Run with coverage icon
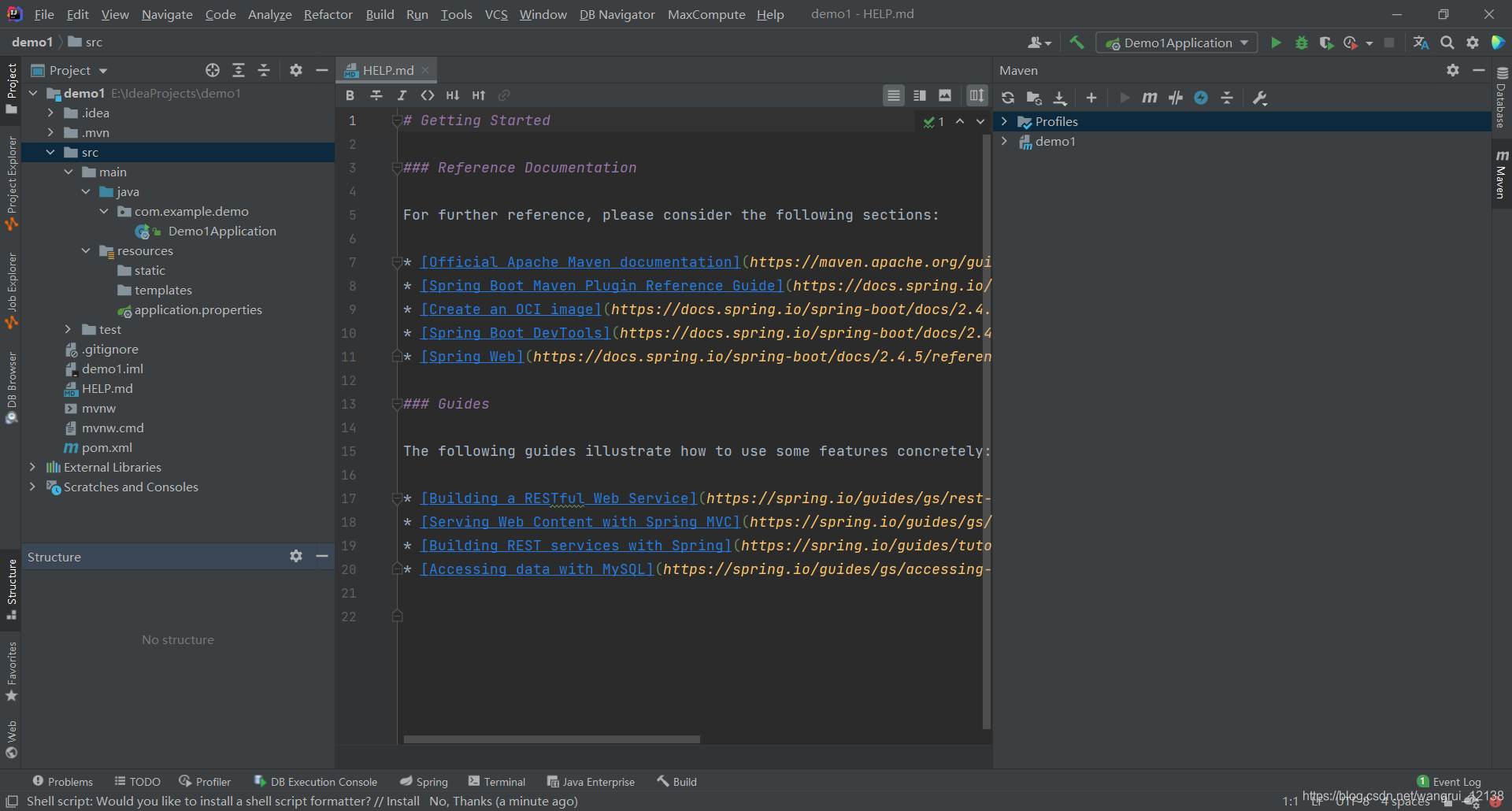Screen dimensions: 1512x811 coord(1326,43)
